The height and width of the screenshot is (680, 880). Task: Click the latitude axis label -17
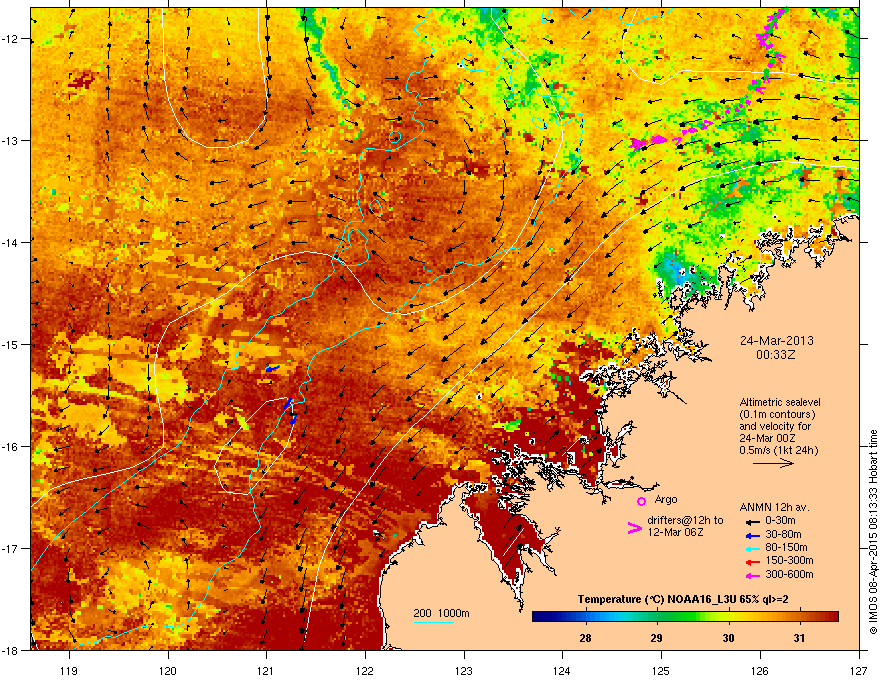click(x=11, y=549)
